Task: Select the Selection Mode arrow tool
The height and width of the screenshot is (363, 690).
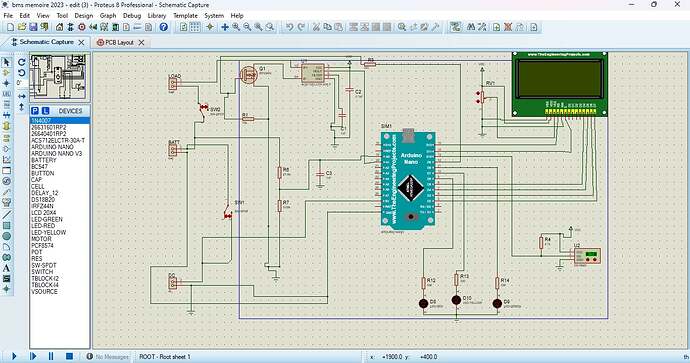Action: tap(7, 62)
